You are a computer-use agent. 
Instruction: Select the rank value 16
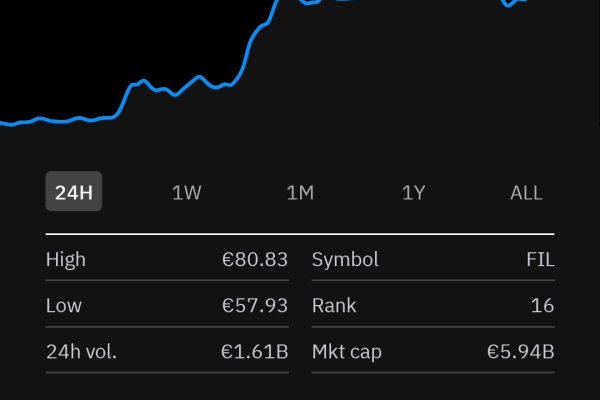[x=543, y=306]
